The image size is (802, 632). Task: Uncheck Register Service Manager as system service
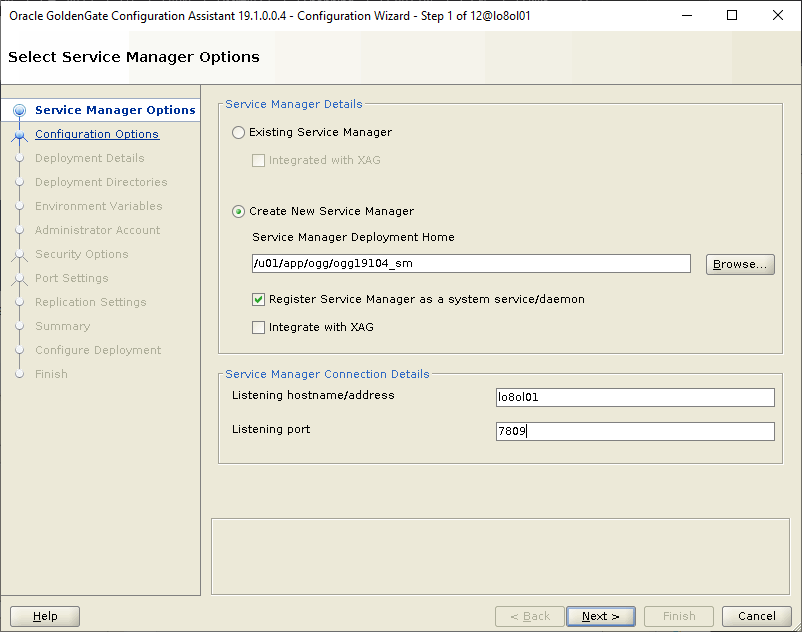(x=259, y=299)
